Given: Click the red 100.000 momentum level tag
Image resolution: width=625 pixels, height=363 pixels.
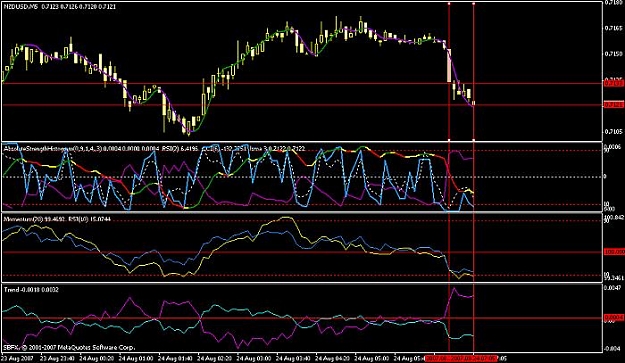Looking at the screenshot, I should coord(614,252).
